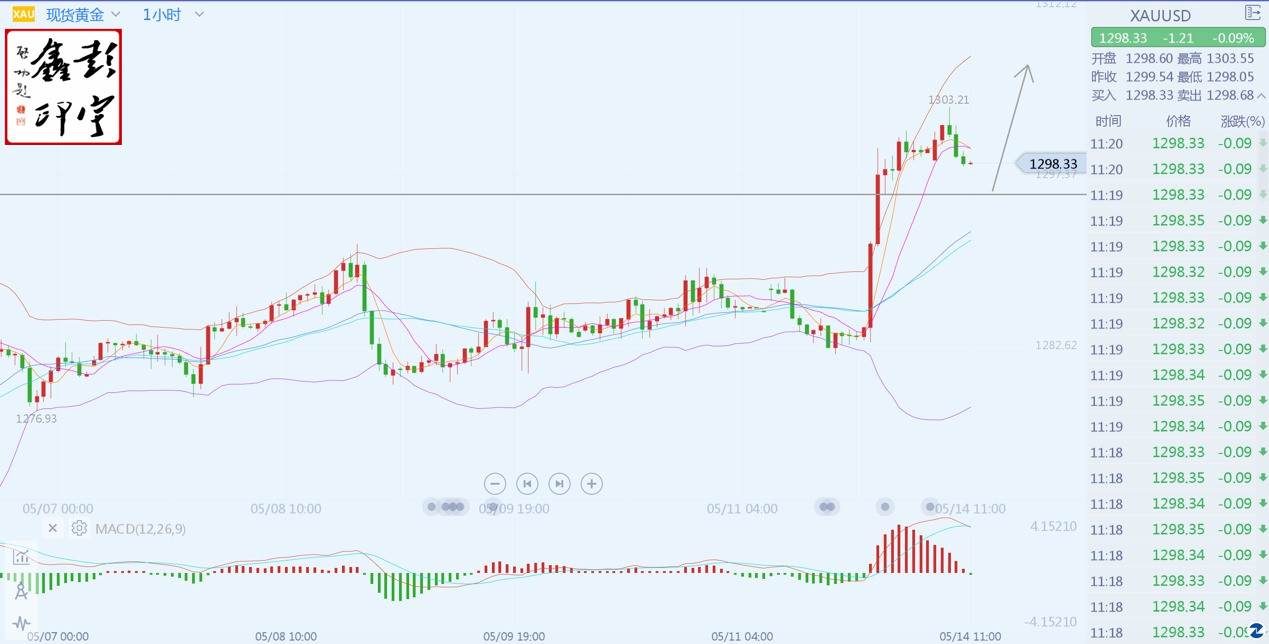Click the 时间 column header
1269x644 pixels.
(1108, 121)
